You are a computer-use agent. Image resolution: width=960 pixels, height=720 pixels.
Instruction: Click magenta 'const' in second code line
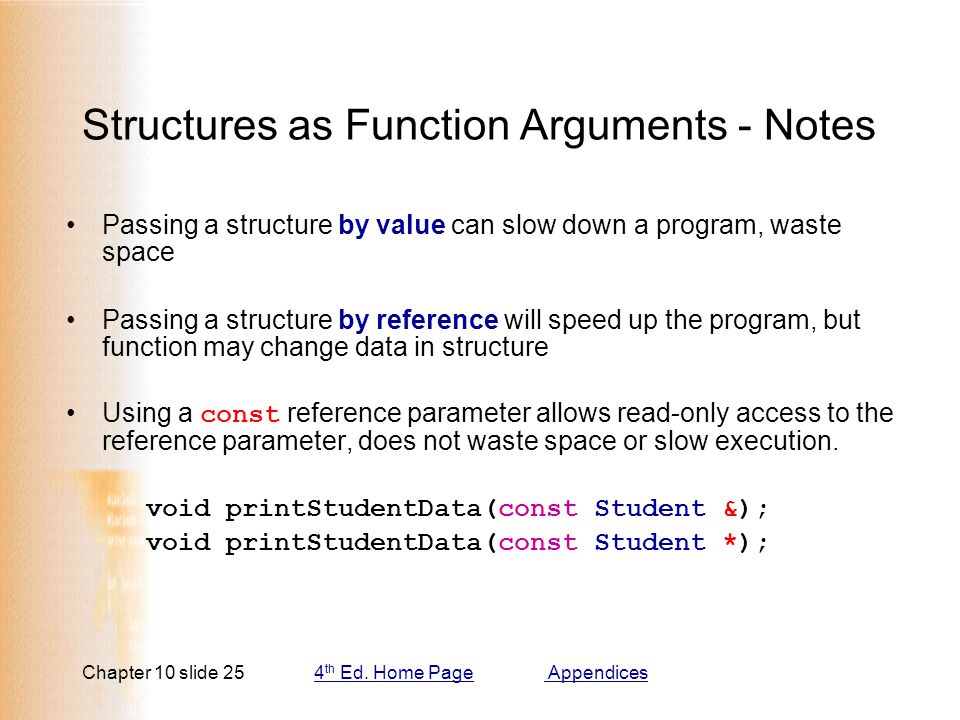tap(538, 542)
